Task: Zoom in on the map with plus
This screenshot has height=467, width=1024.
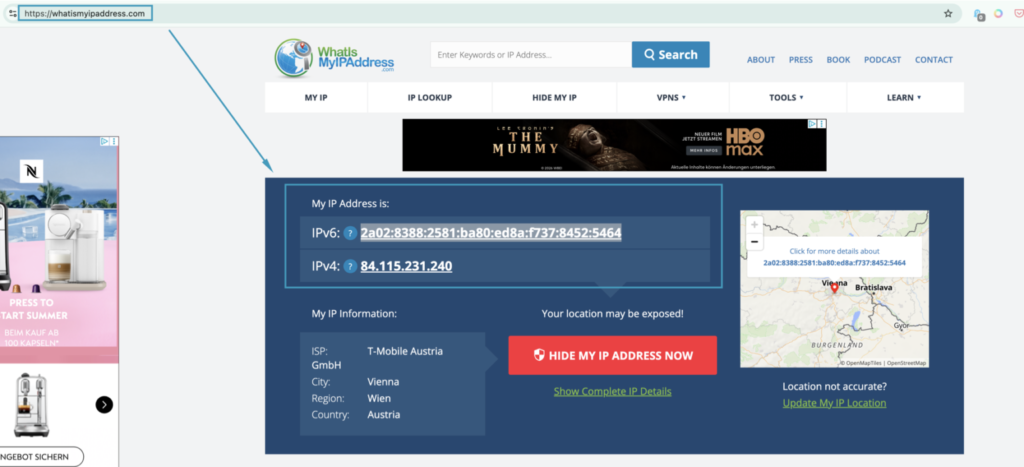Action: [x=754, y=225]
